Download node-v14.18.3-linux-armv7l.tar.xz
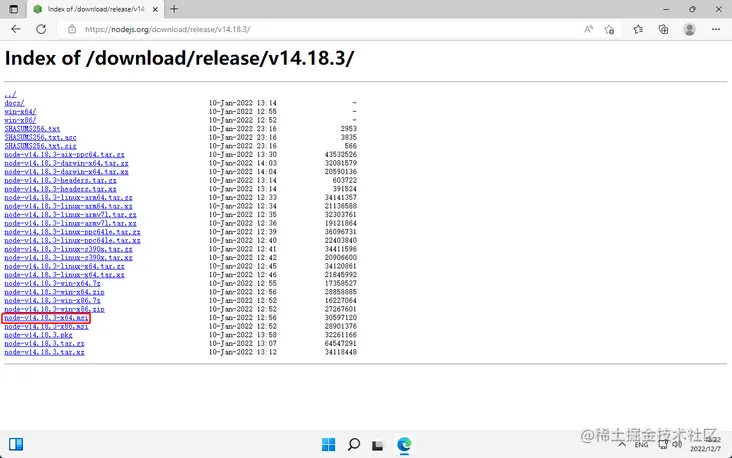The image size is (732, 458). coord(70,223)
